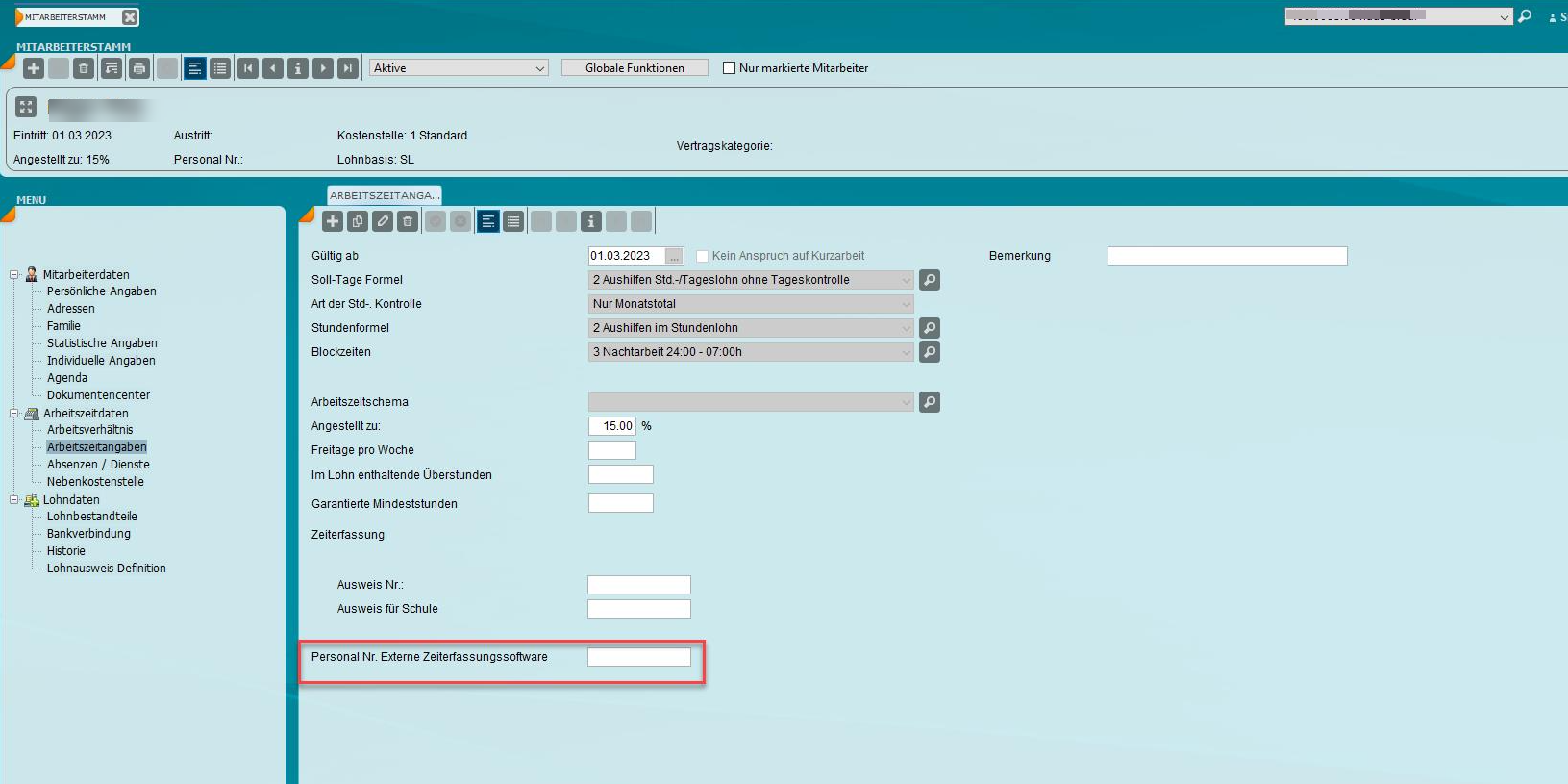Toggle Kein Anspruch auf Kurzarbeit checkbox

(703, 256)
